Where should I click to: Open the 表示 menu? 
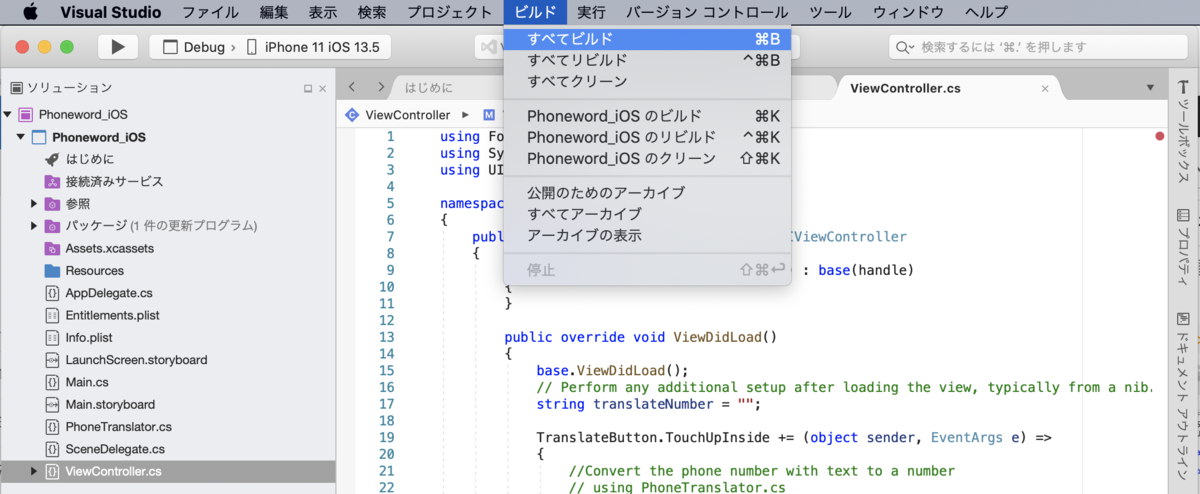(323, 12)
